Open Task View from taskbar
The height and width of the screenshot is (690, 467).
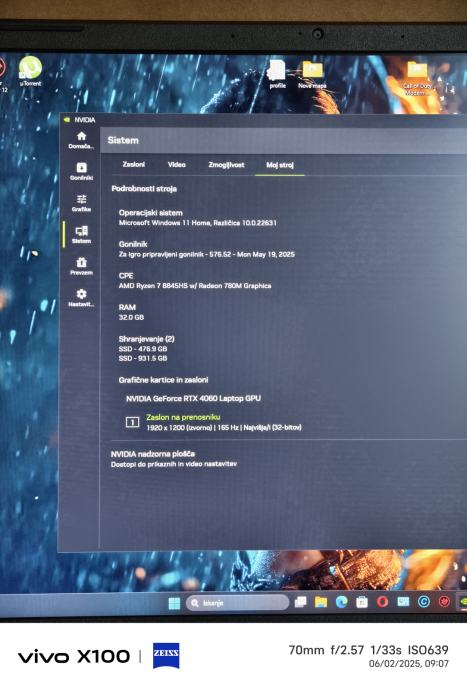coord(301,602)
